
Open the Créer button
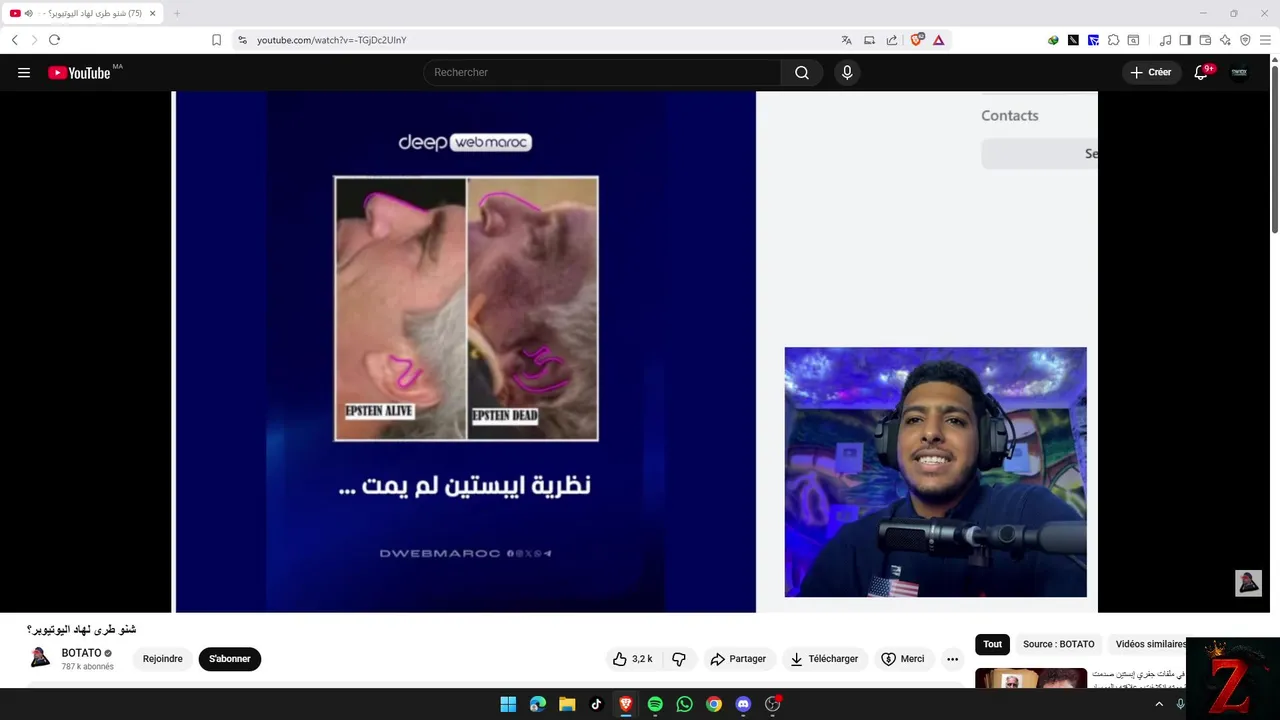1151,72
